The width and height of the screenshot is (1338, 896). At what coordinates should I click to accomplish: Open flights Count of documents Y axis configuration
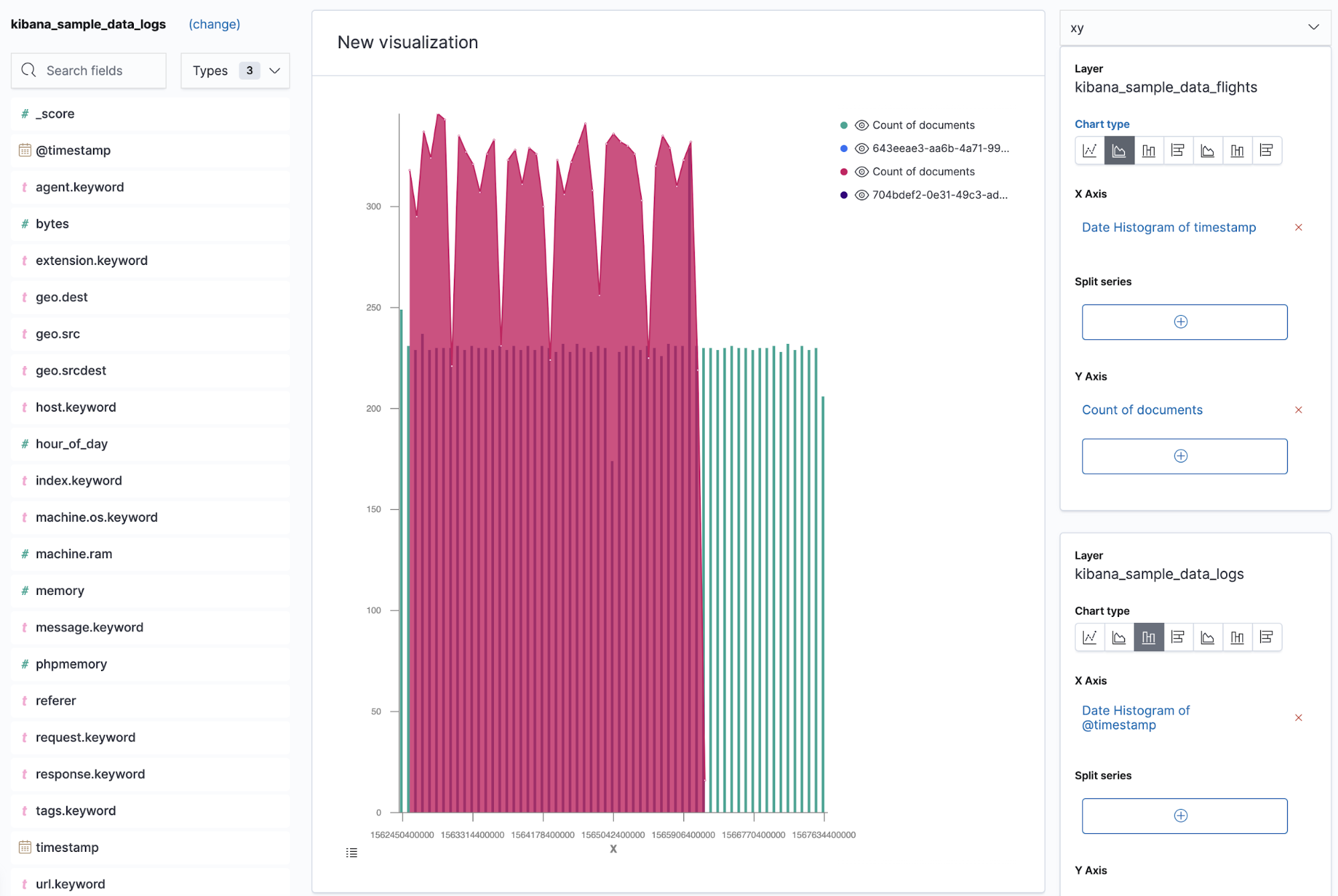pos(1142,410)
